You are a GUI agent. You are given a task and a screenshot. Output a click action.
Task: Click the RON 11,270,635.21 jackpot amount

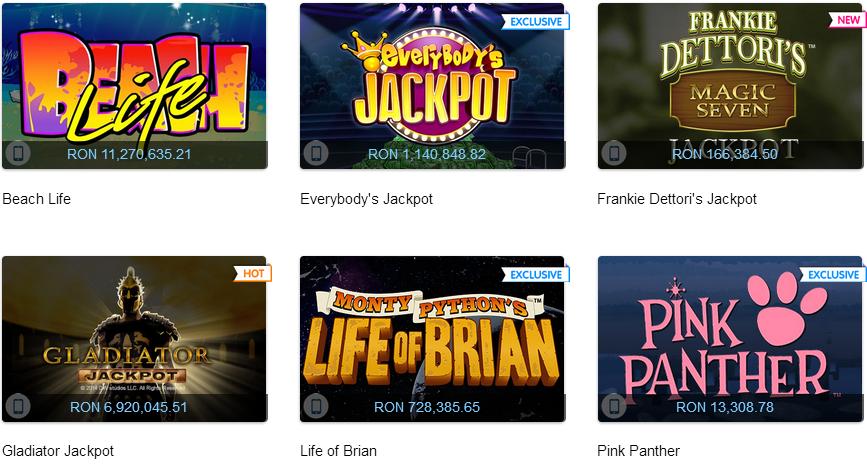(129, 154)
